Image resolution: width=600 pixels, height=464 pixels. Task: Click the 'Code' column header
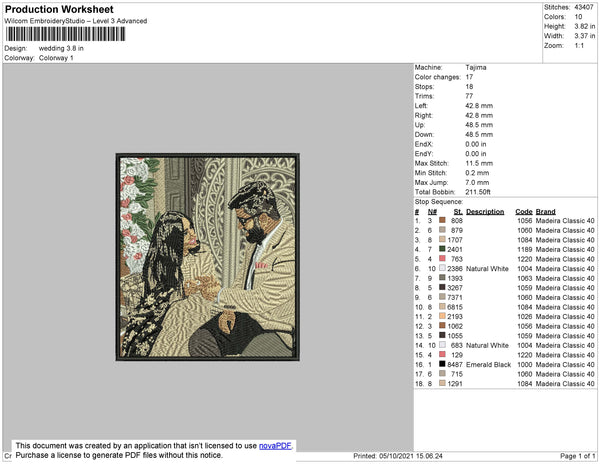[x=524, y=212]
